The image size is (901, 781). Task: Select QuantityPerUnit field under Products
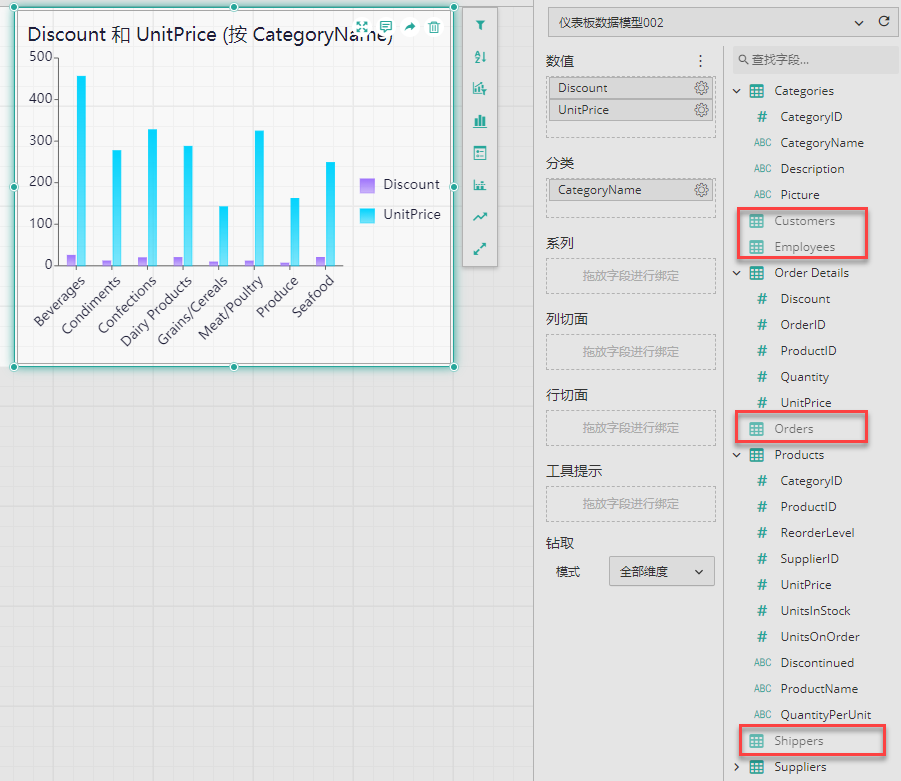[825, 715]
